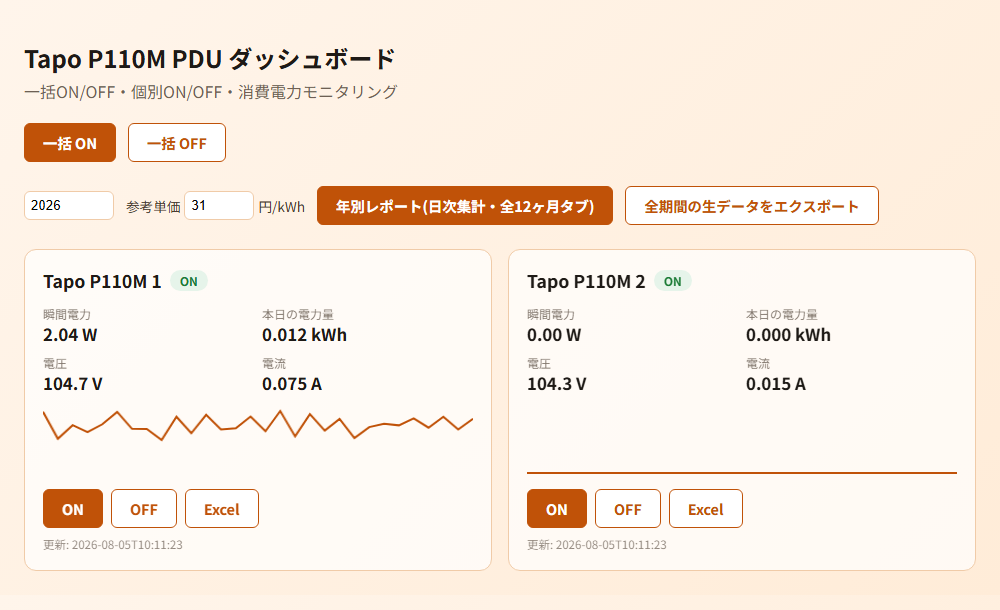Click the ON status badge of Tapo P110M 1
Viewport: 1000px width, 610px height.
coord(189,281)
